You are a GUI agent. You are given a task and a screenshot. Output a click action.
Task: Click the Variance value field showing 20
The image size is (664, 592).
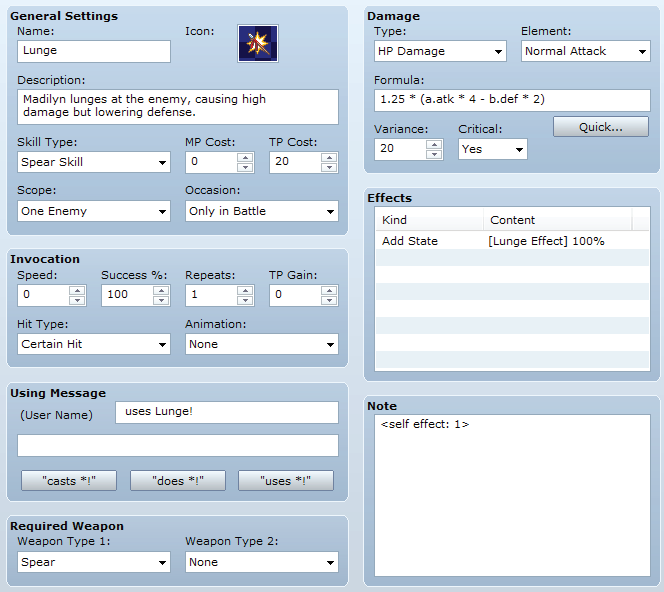400,149
